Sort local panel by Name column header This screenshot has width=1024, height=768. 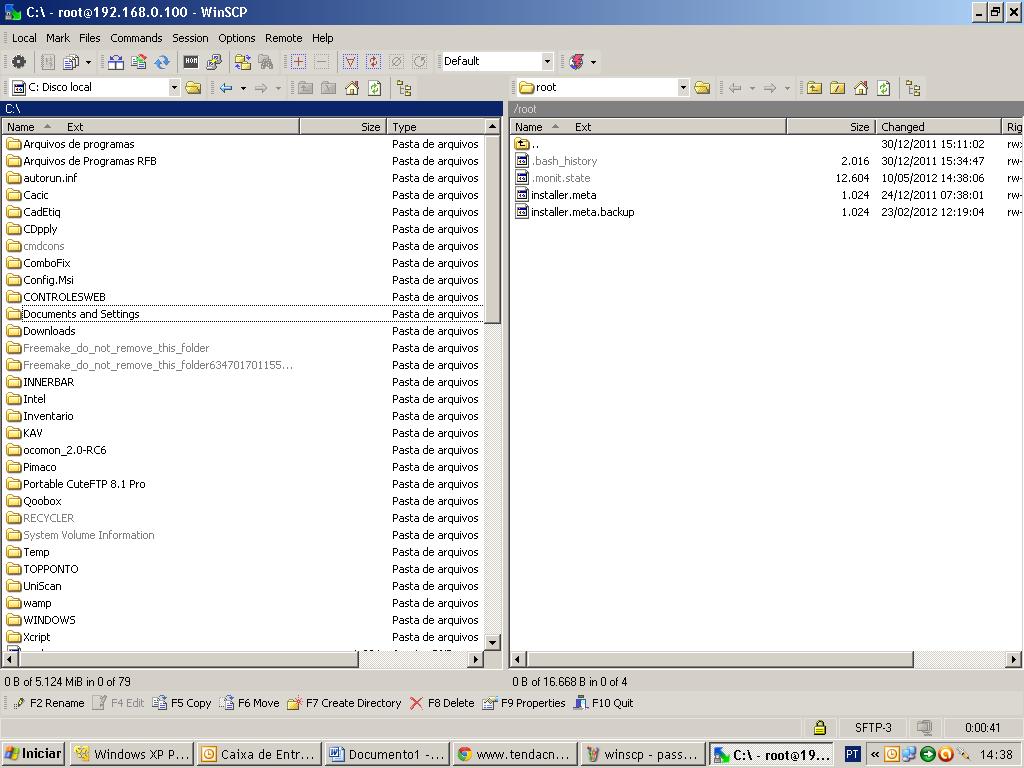(x=150, y=127)
